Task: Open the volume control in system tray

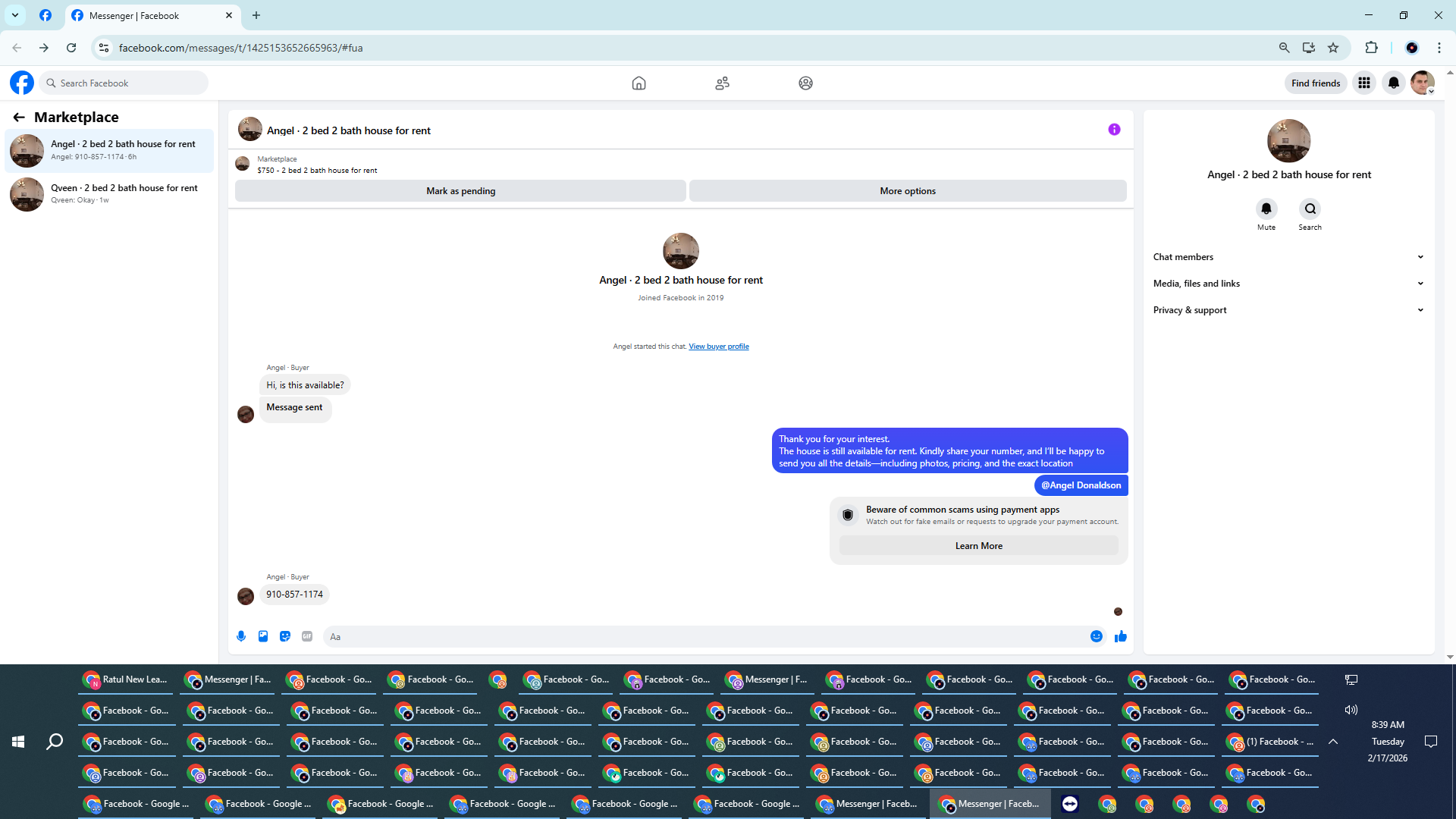Action: coord(1351,711)
